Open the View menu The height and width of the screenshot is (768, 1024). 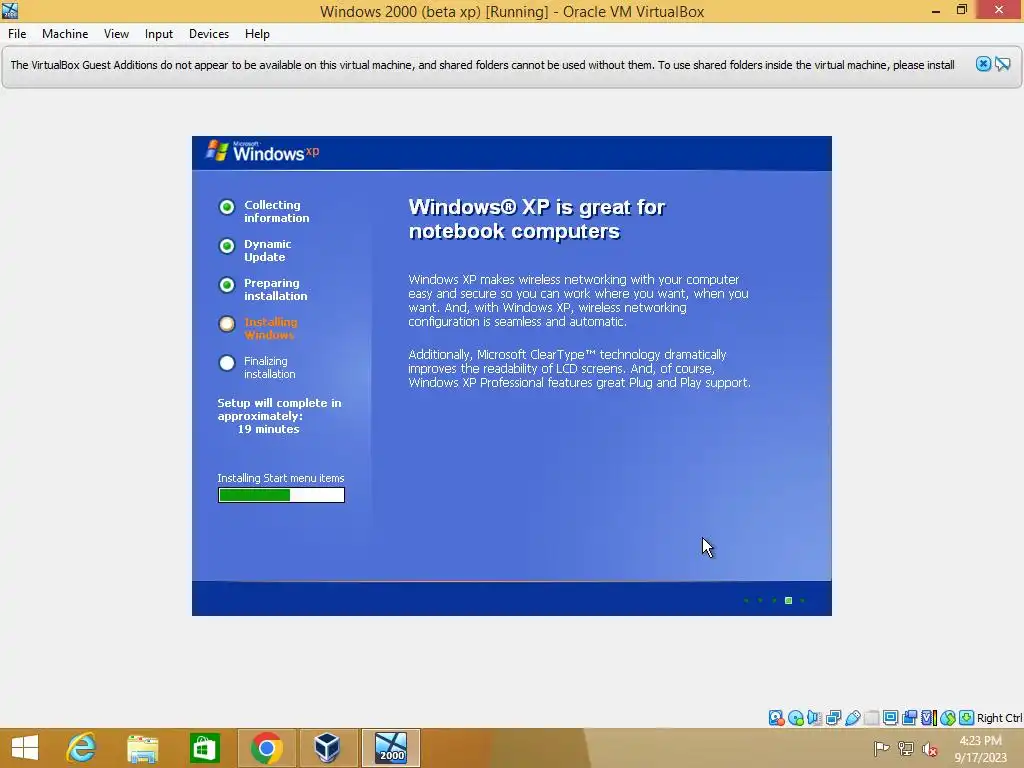point(116,34)
